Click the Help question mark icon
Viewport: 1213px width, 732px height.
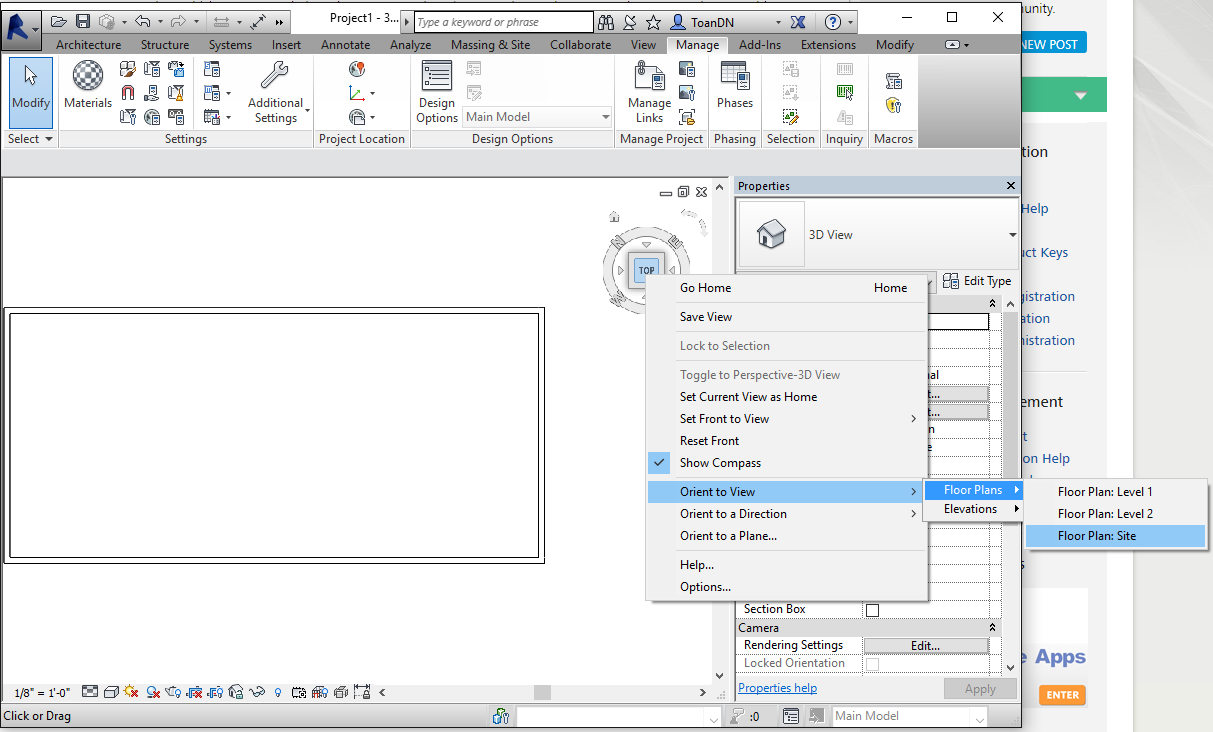point(833,21)
